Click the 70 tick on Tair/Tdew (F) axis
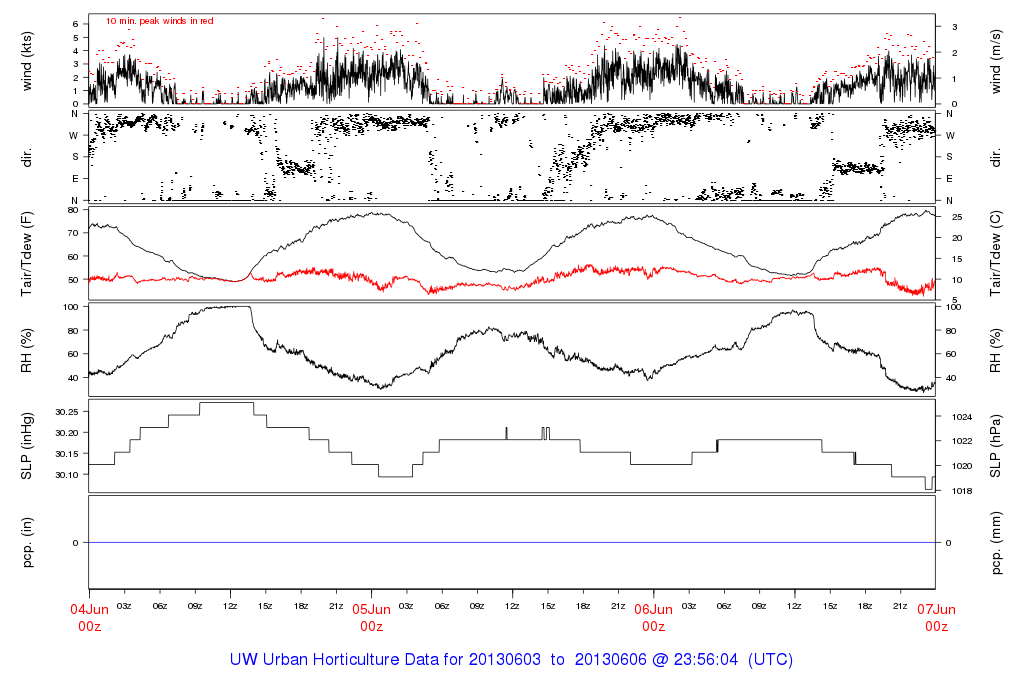 tap(73, 233)
